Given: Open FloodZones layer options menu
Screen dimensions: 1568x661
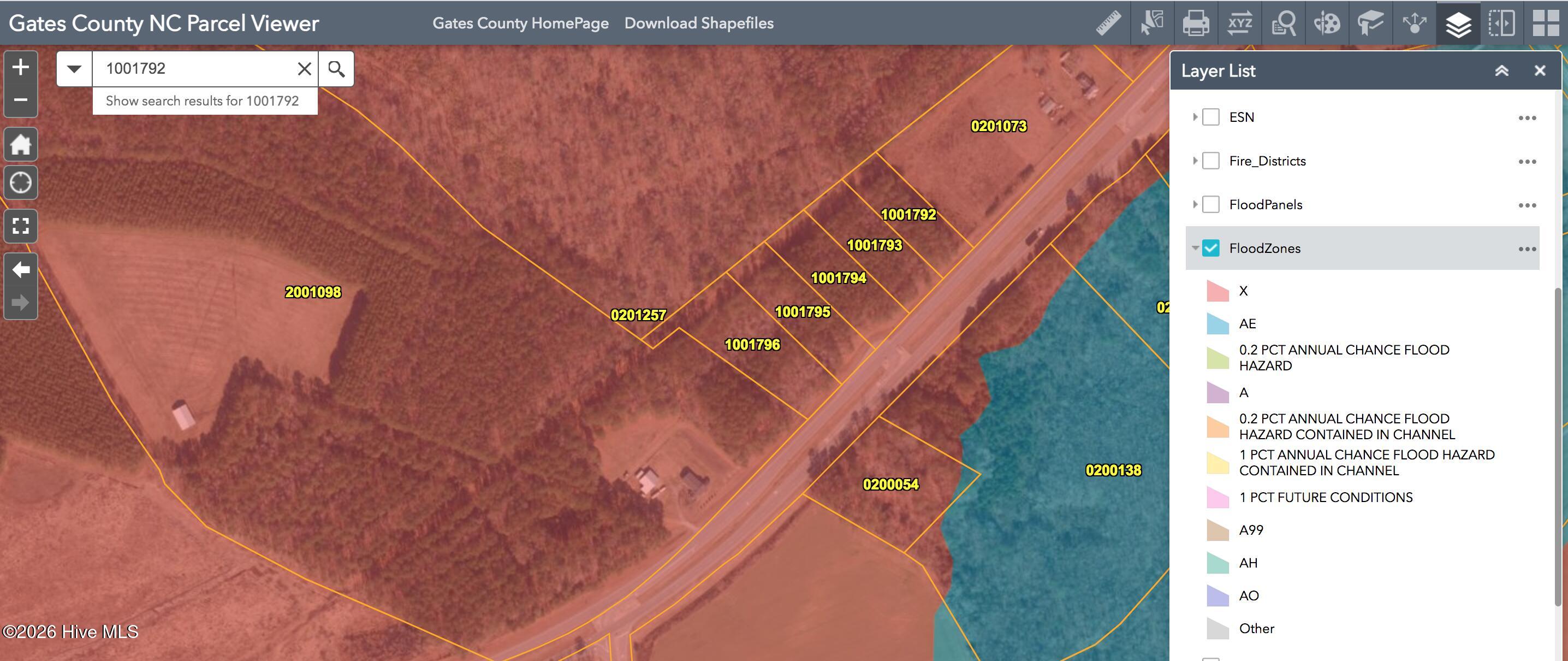Looking at the screenshot, I should click(1527, 249).
